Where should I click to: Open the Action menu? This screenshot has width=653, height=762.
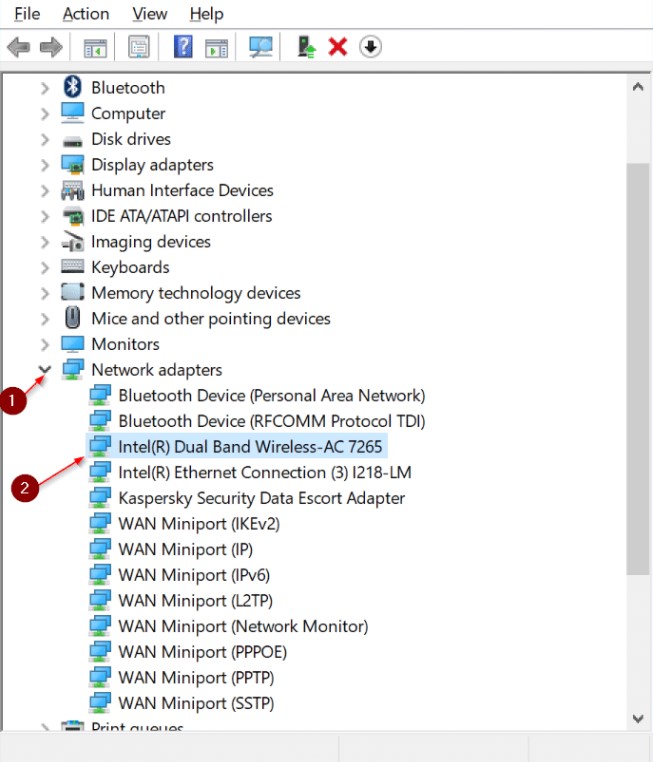(86, 14)
